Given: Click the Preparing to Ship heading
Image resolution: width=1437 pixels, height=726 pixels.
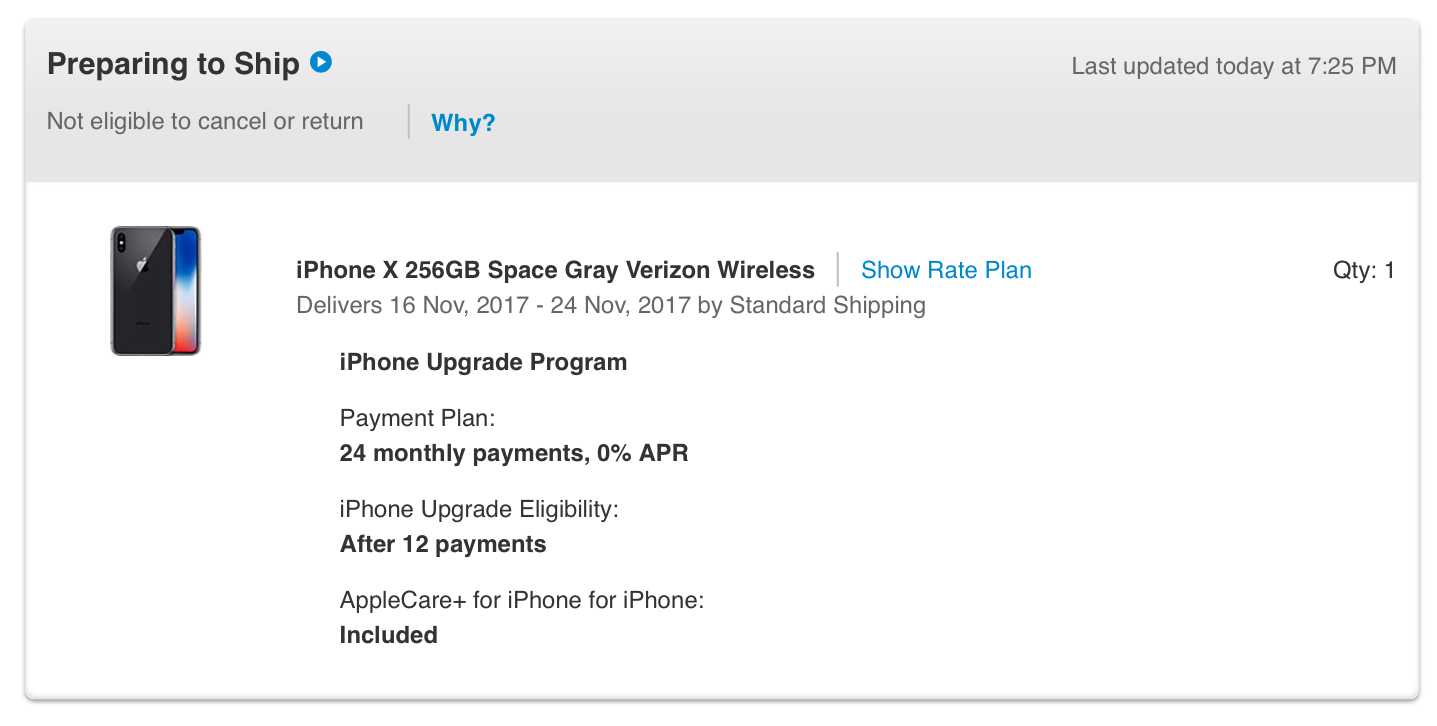Looking at the screenshot, I should pos(173,64).
